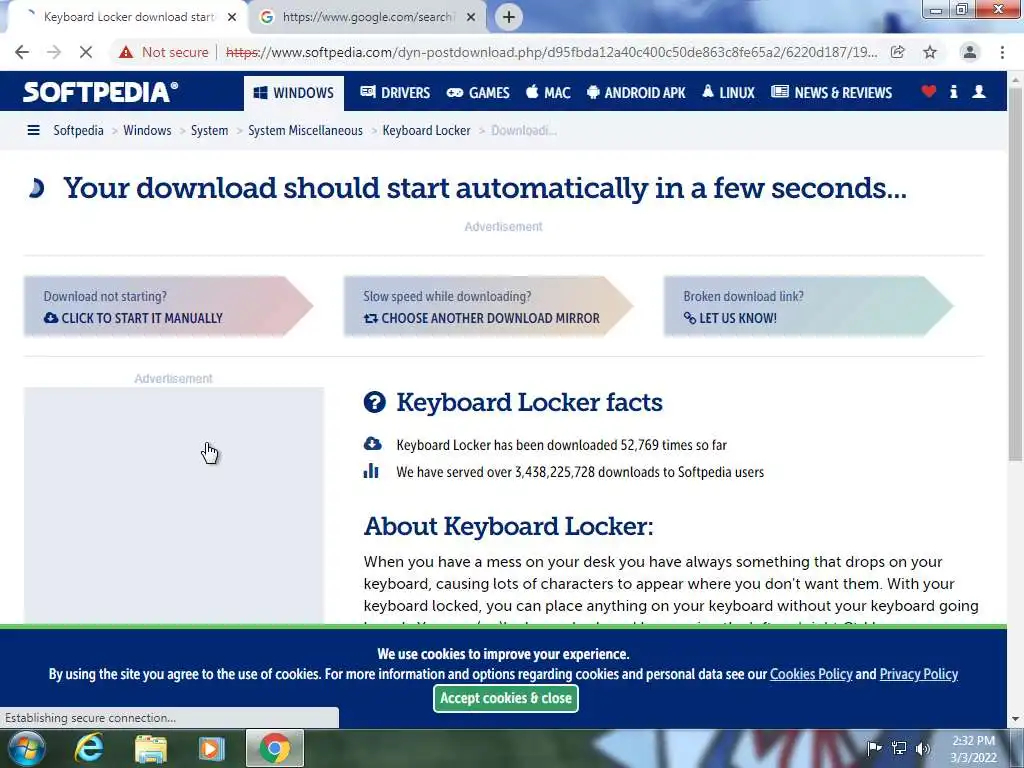This screenshot has height=768, width=1024.
Task: Open the Windows section tab
Action: click(x=295, y=93)
